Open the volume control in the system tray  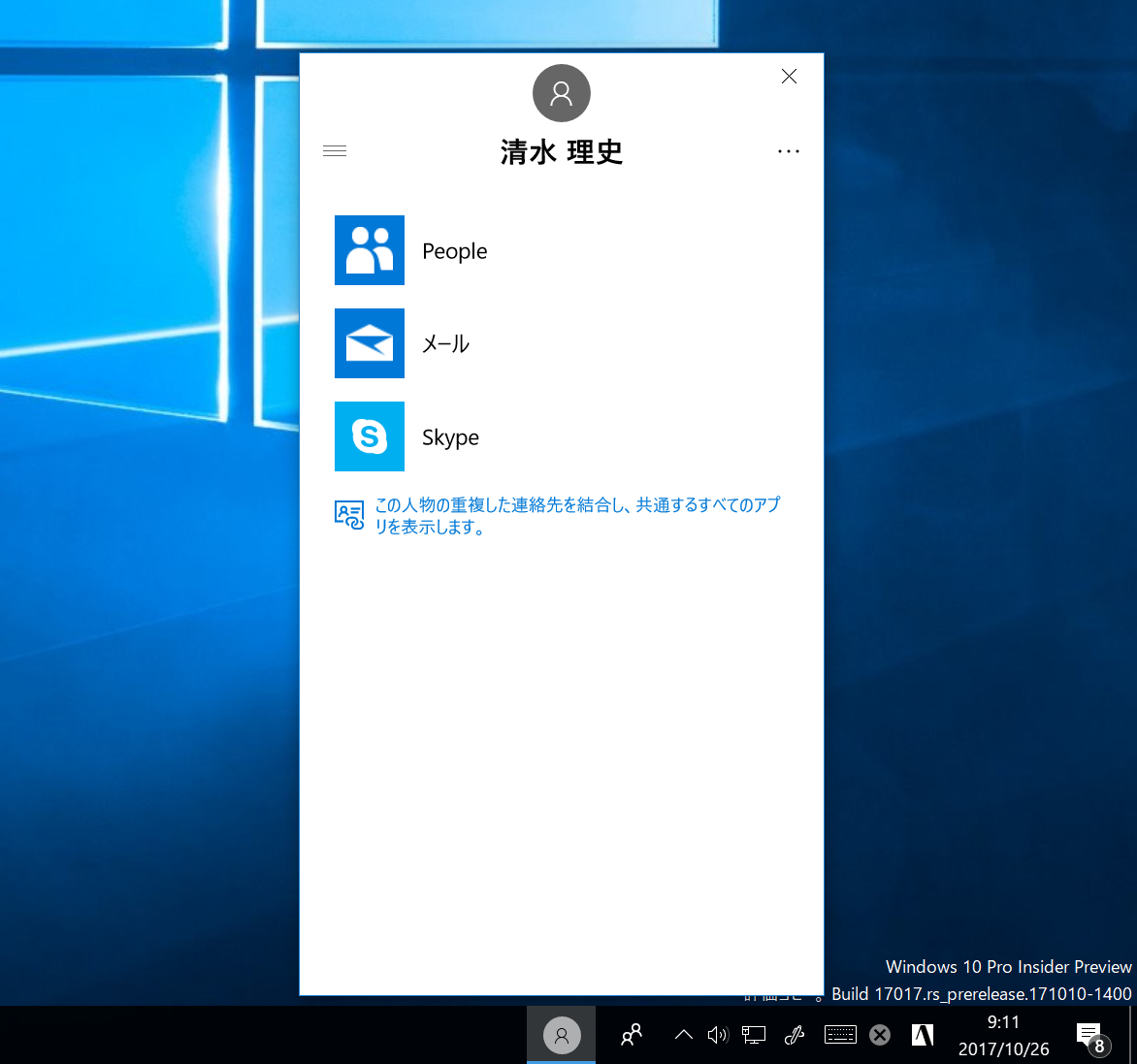[x=718, y=1034]
